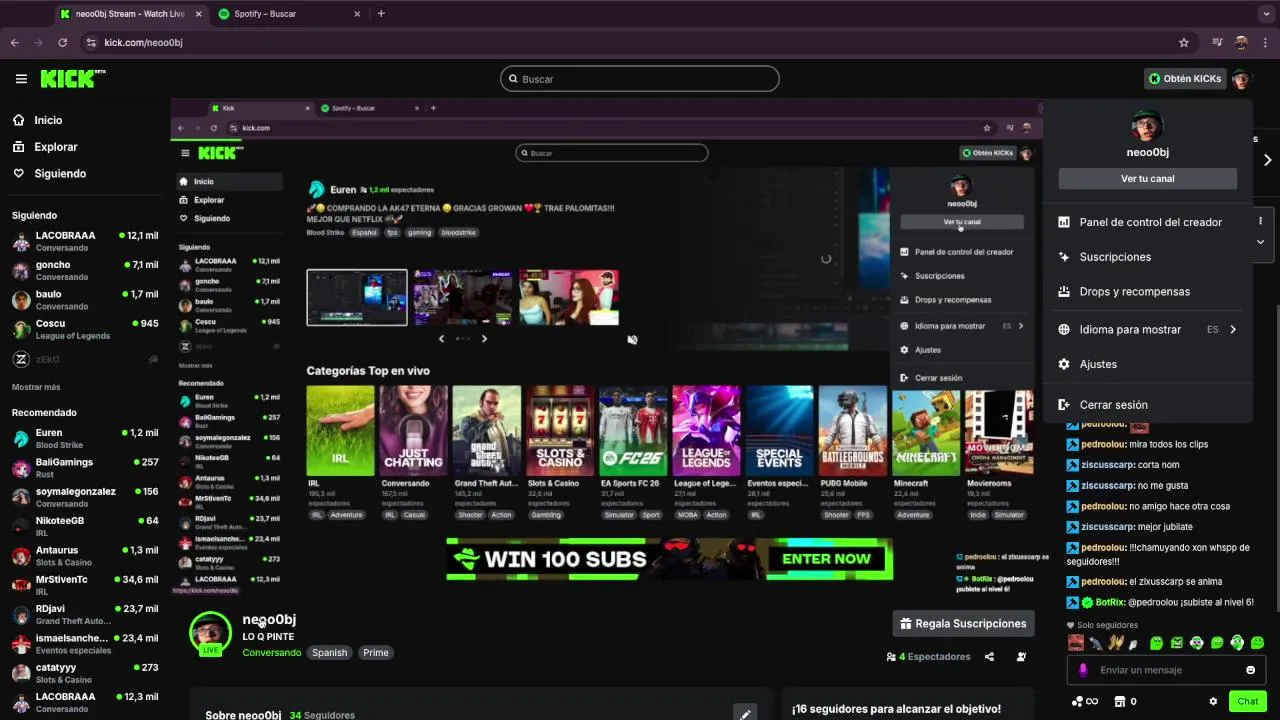Insert the green headphones emote
The image size is (1280, 720).
(1237, 643)
